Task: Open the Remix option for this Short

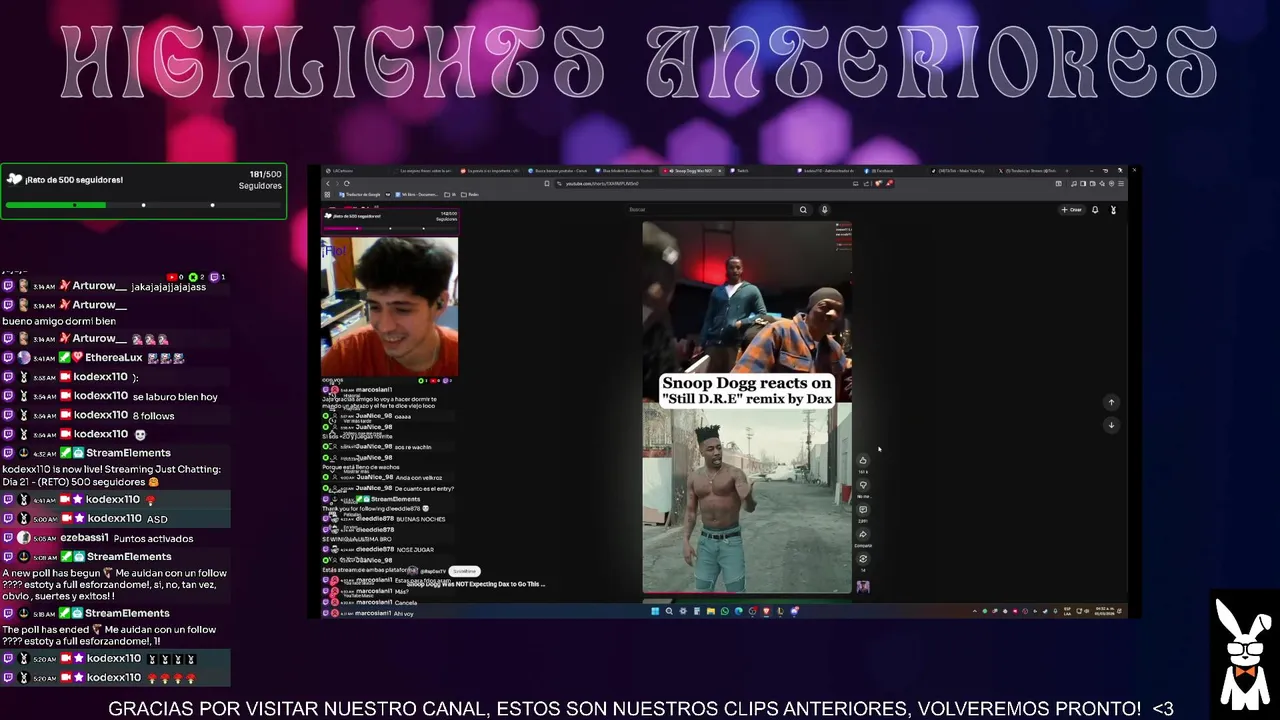Action: coord(863,559)
